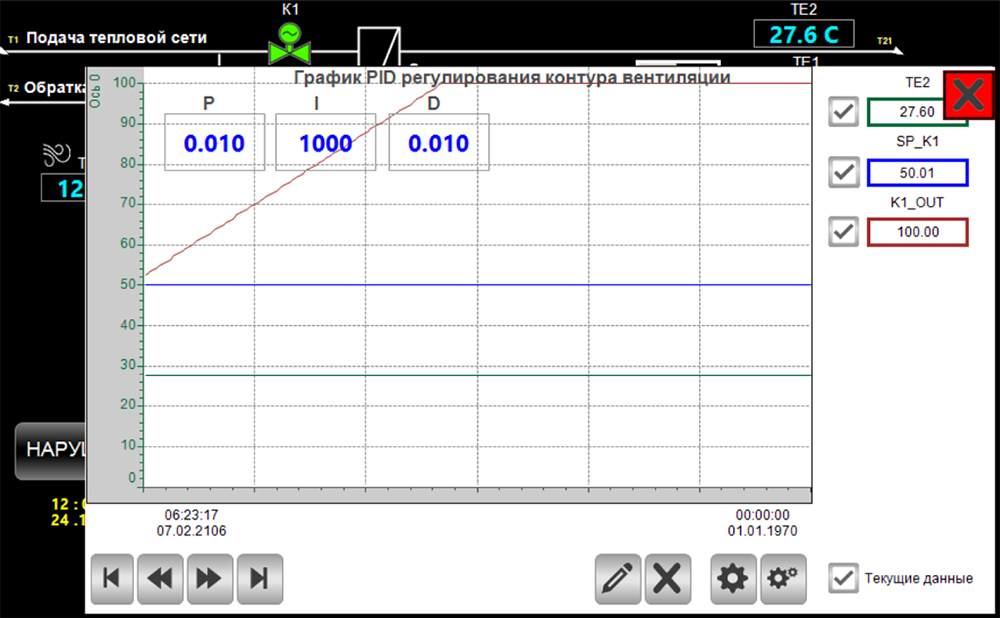This screenshot has height=618, width=1000.
Task: Edit the P coefficient value field
Action: 214,143
